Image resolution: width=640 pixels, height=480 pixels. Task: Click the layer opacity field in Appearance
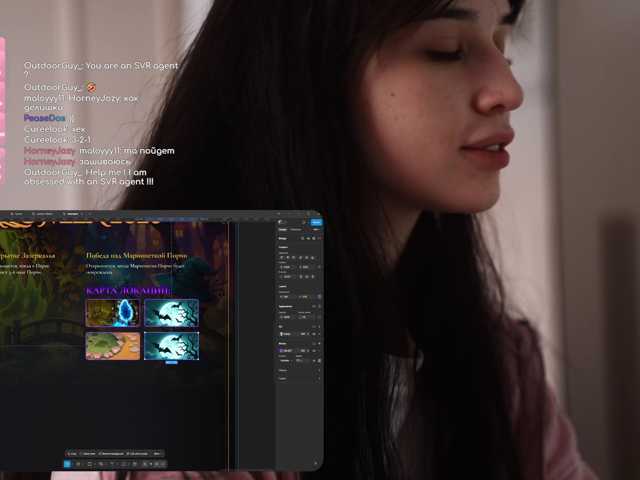(287, 317)
